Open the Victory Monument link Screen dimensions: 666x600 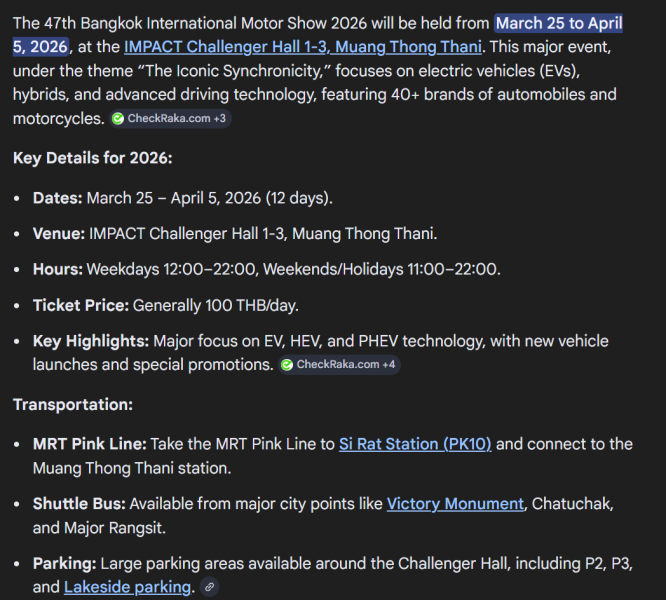455,504
